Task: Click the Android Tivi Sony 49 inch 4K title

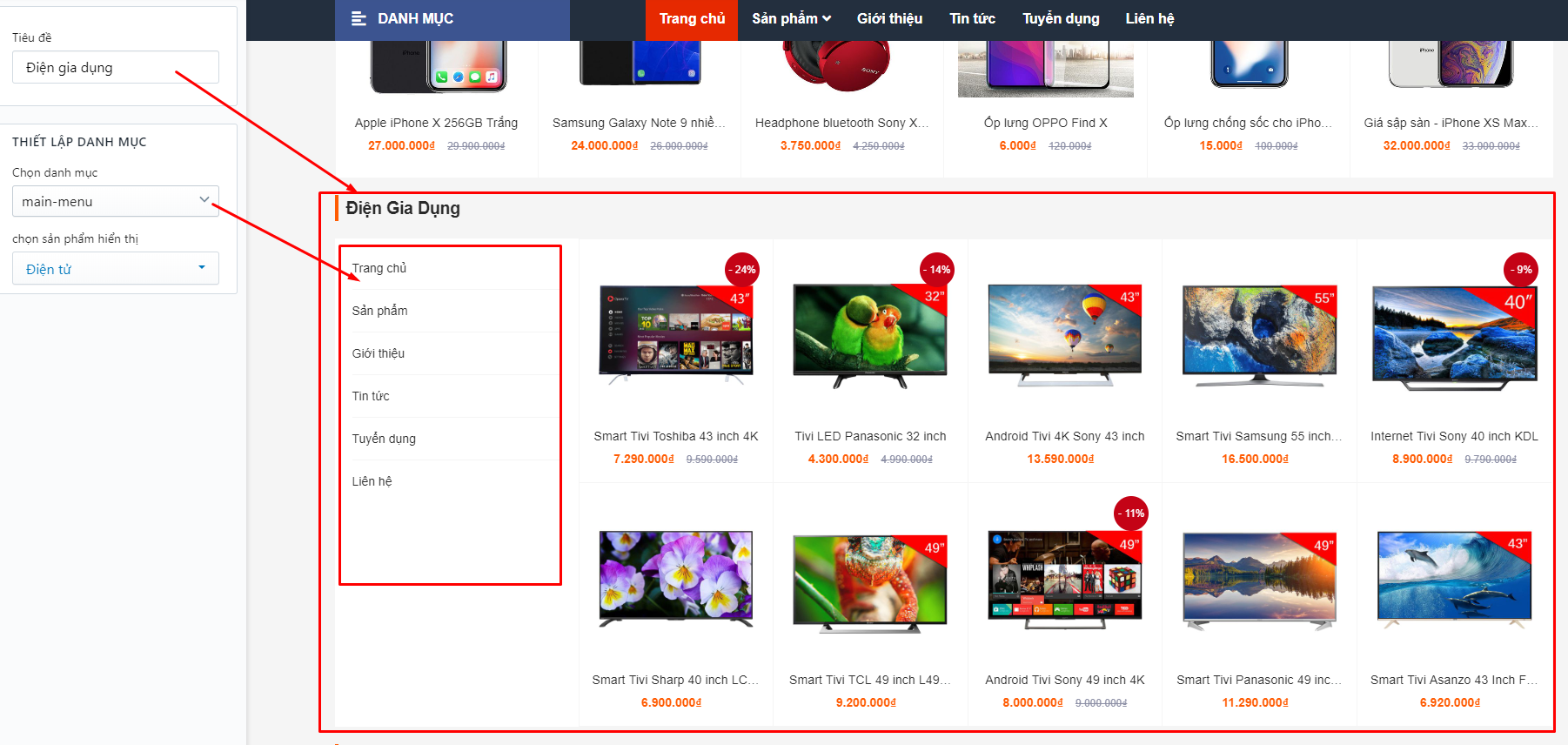Action: point(1065,680)
